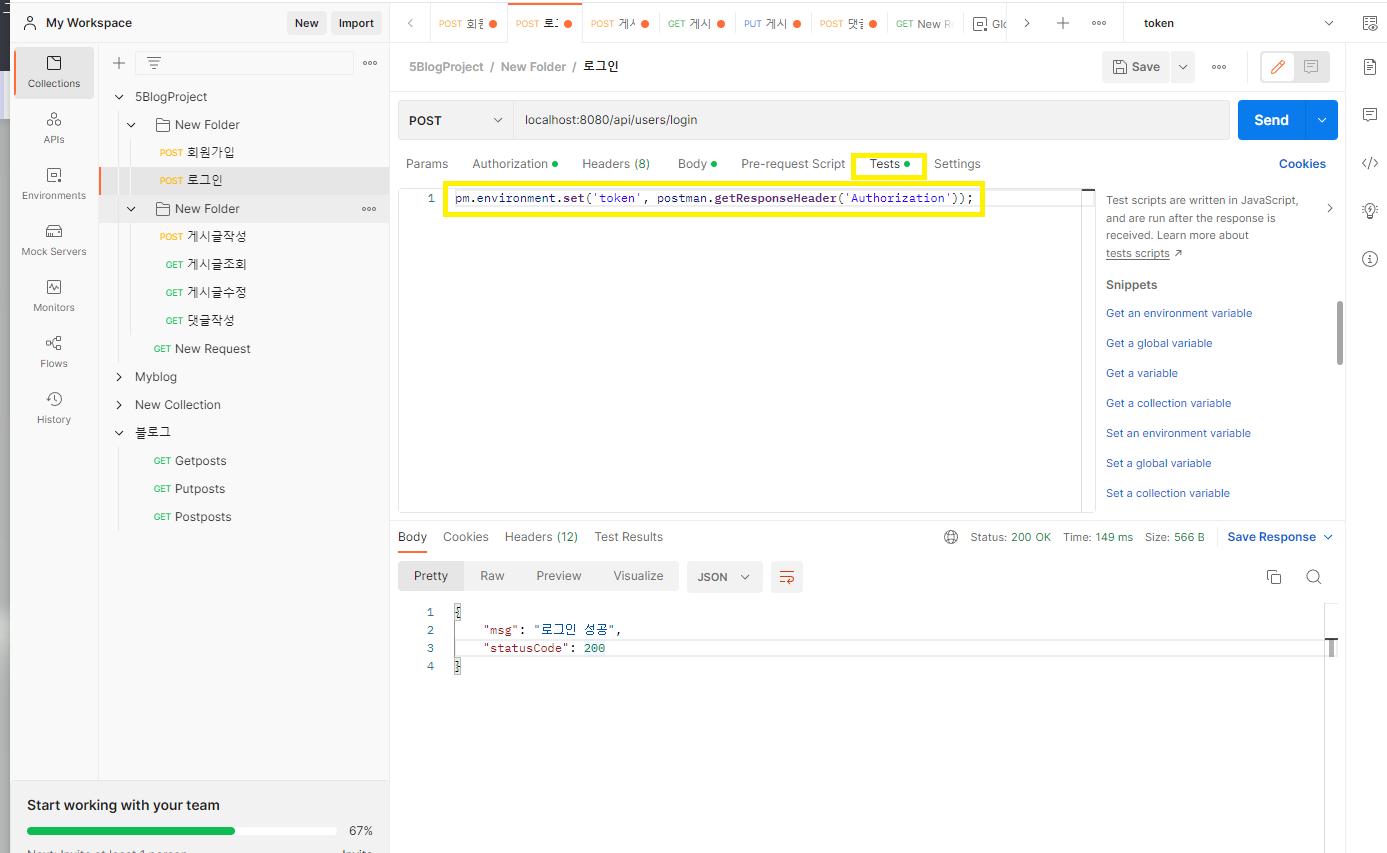Expand the Myblog collection
The width and height of the screenshot is (1387, 853).
tap(119, 377)
